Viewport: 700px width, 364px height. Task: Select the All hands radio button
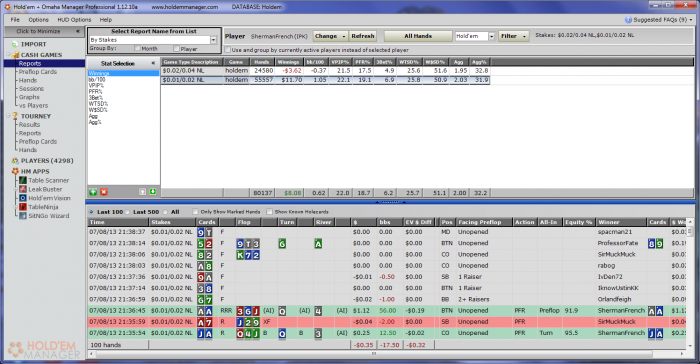(x=166, y=212)
